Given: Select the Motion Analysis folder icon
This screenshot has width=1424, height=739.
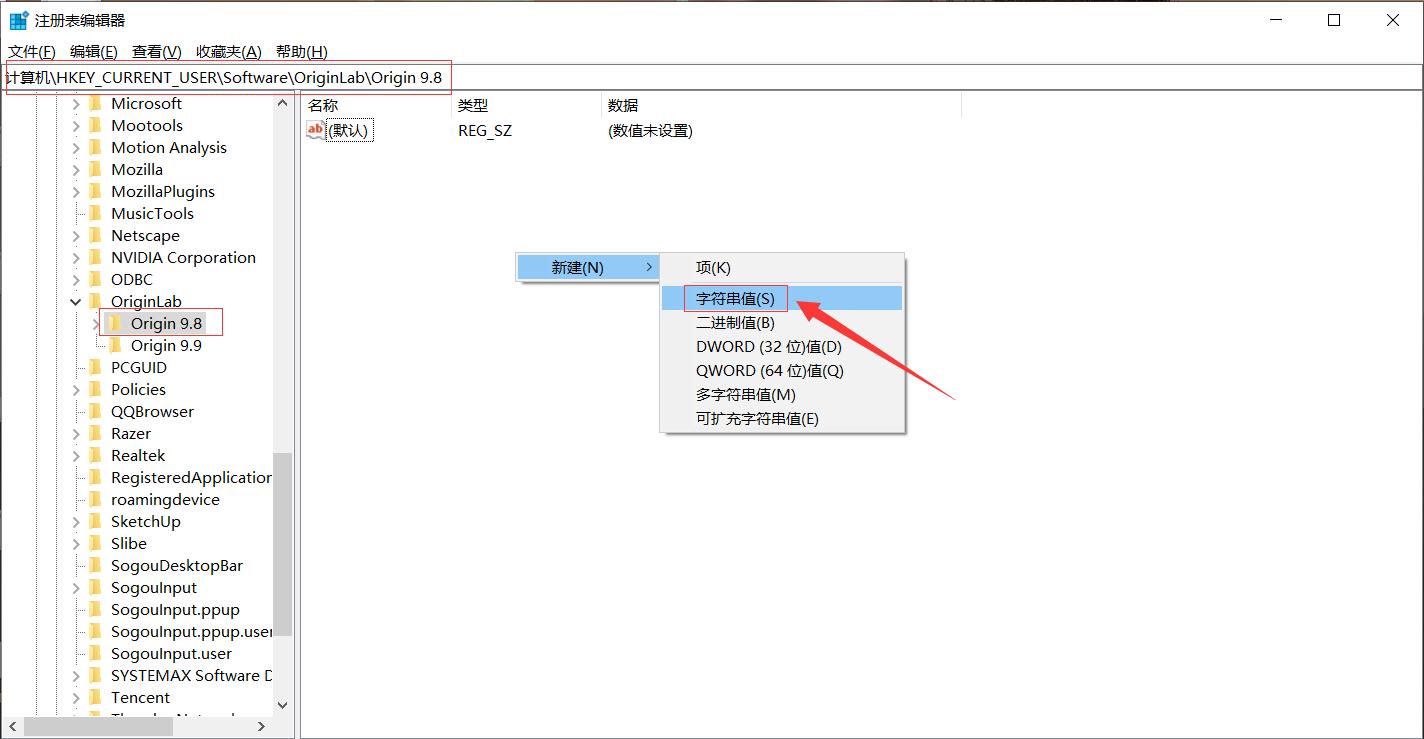Looking at the screenshot, I should point(96,148).
